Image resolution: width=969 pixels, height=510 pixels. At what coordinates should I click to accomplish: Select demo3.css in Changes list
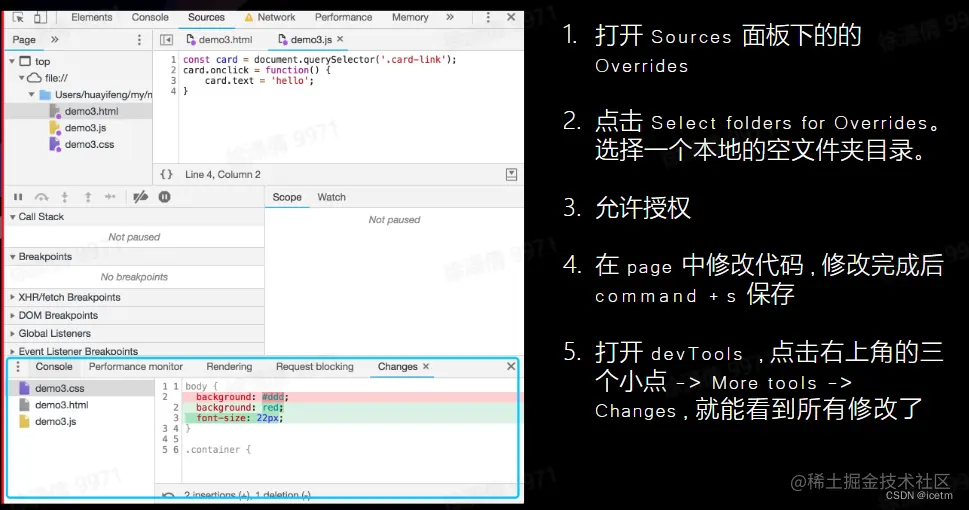(x=59, y=388)
